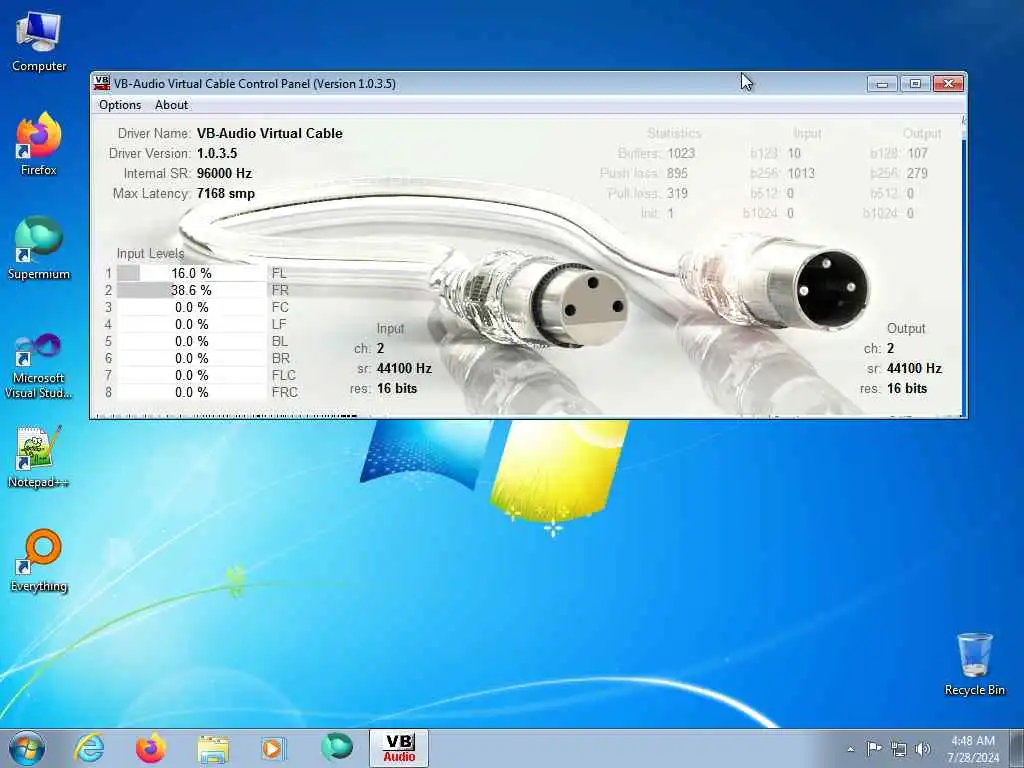Click the Input resolution 16 bits
This screenshot has width=1024, height=768.
pos(396,389)
